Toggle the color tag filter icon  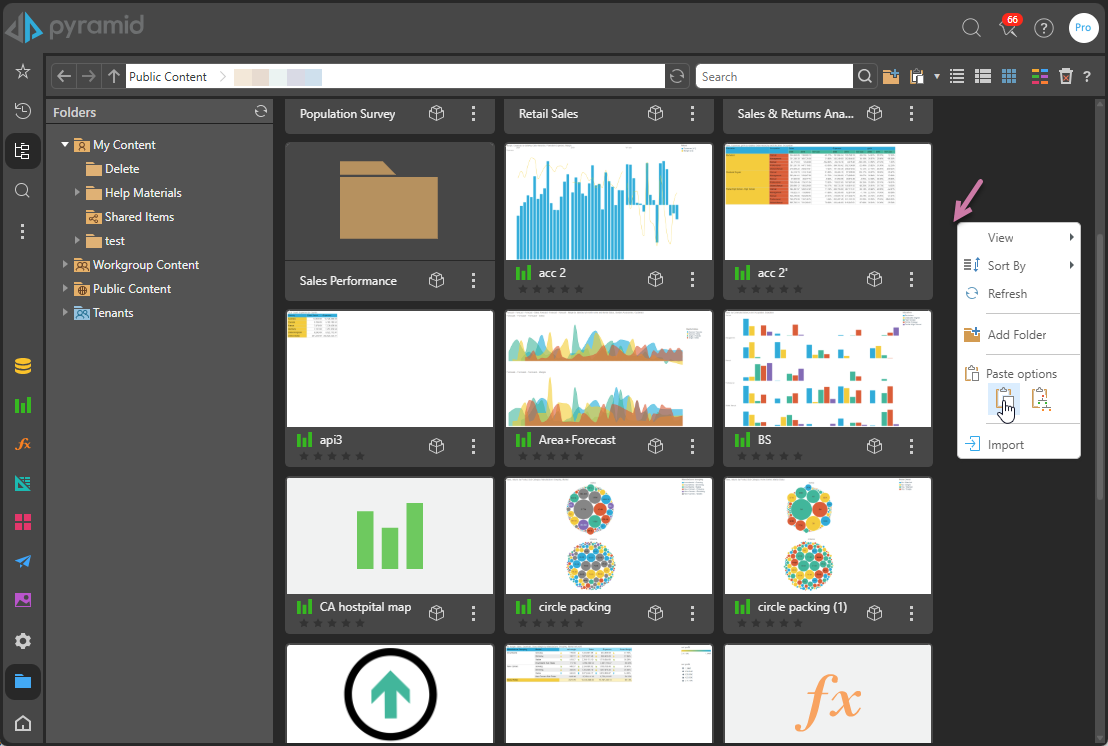tap(1040, 77)
